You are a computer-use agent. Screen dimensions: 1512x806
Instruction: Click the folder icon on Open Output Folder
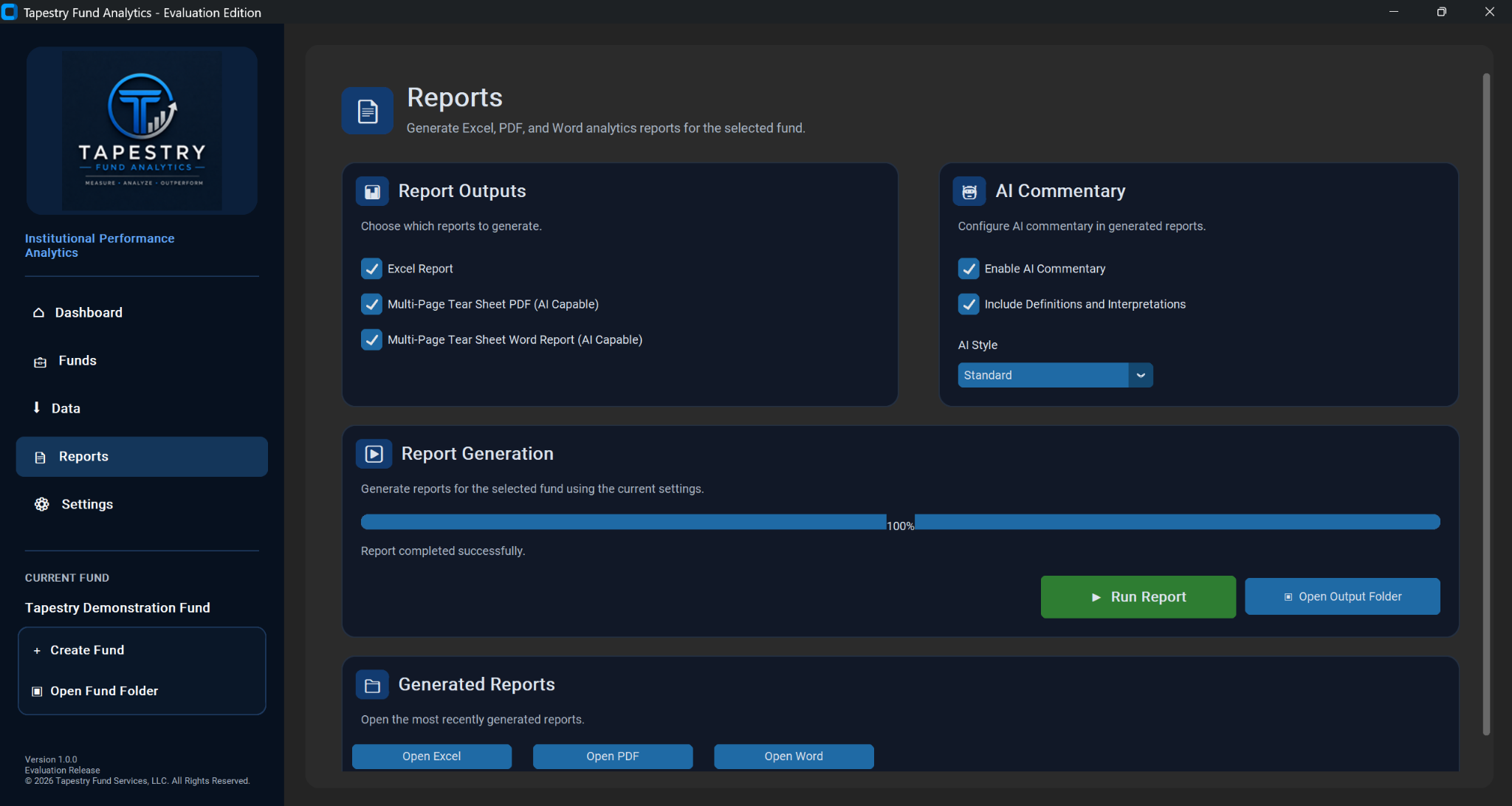1288,597
